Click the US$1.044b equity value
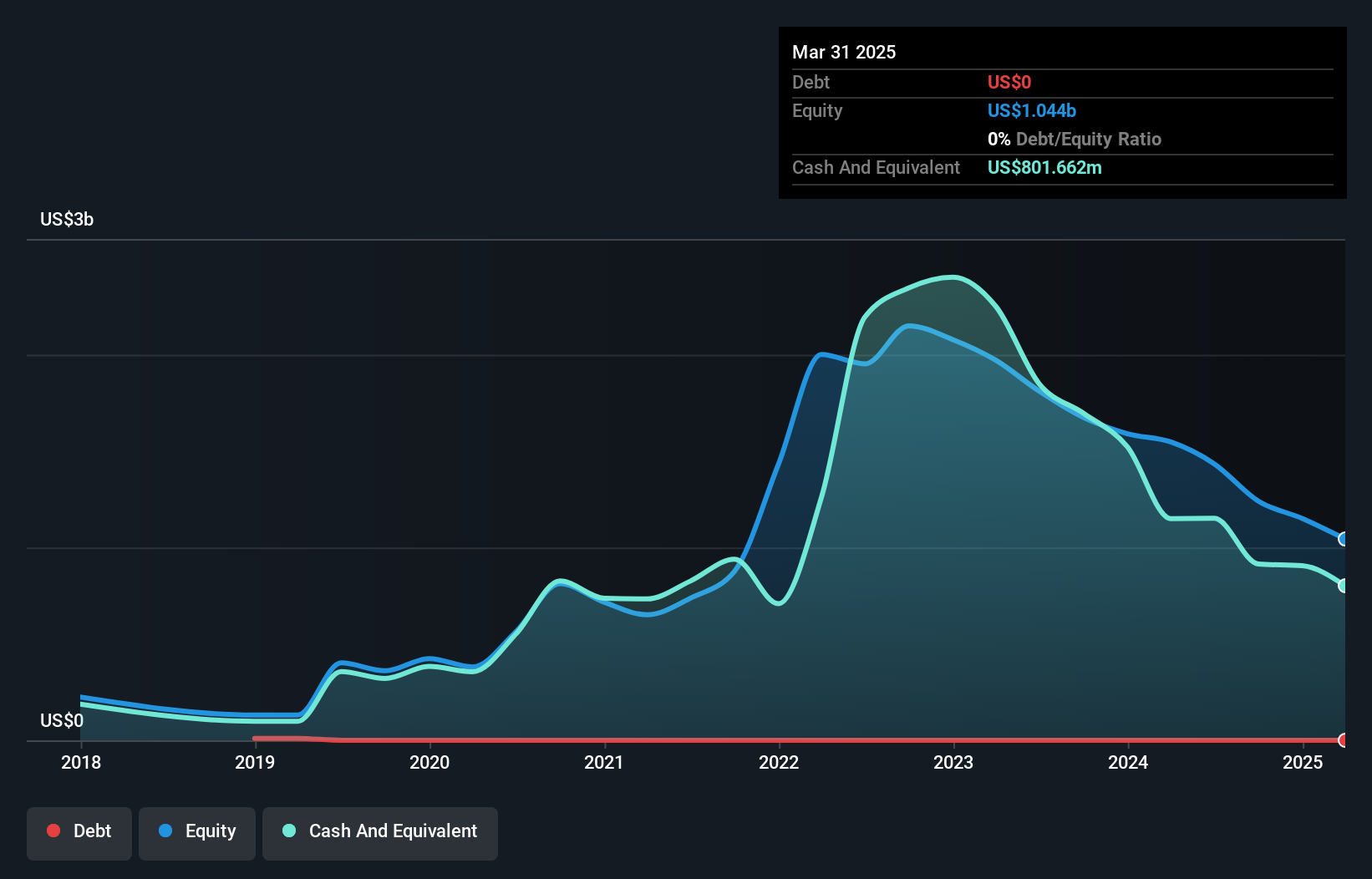The width and height of the screenshot is (1372, 879). click(x=1032, y=111)
